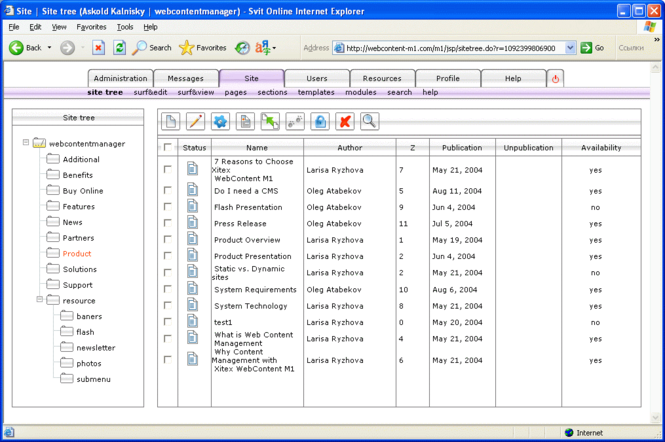Open the Favorites star button
Image resolution: width=665 pixels, height=442 pixels.
point(203,48)
